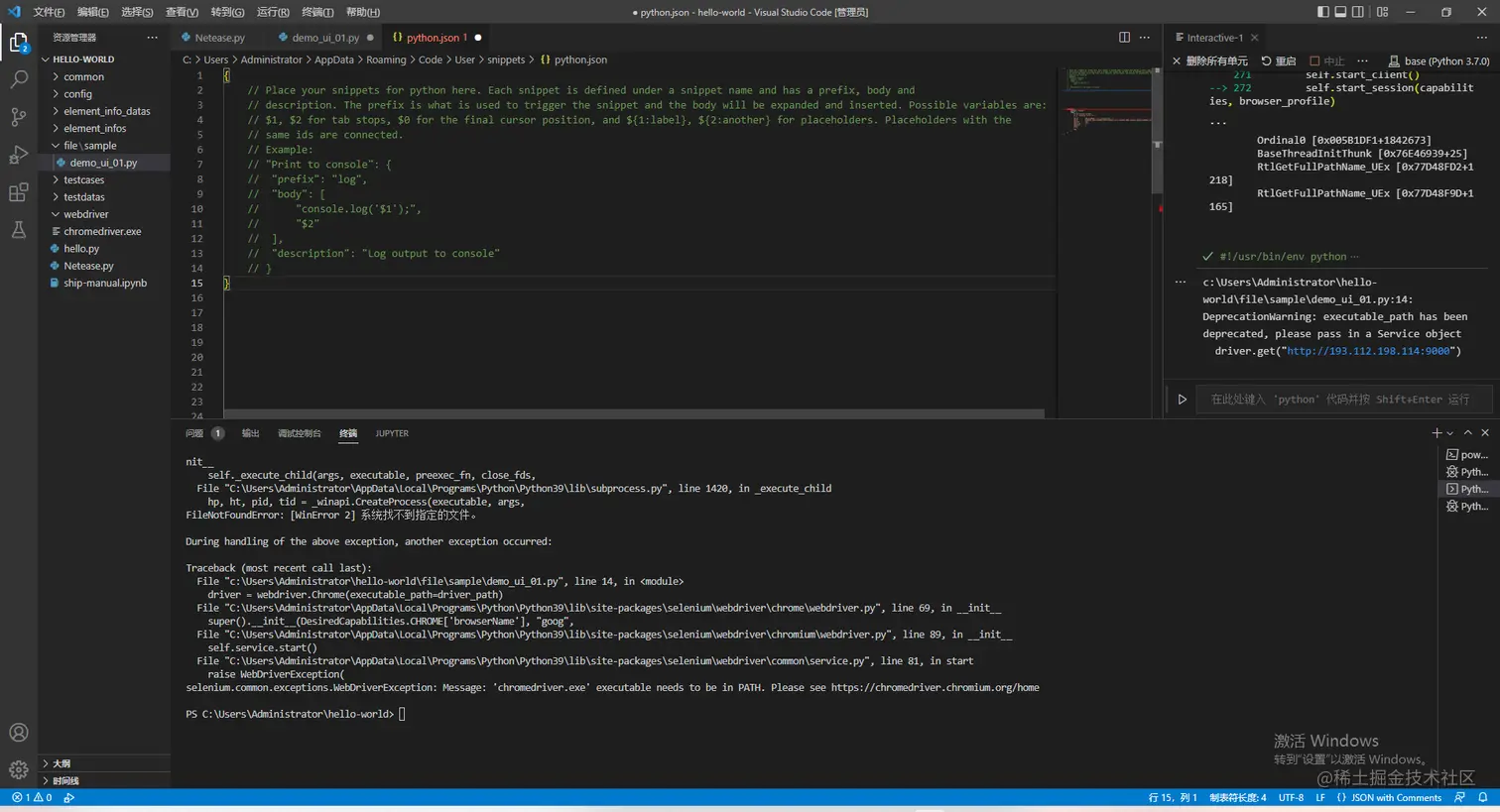Create a new terminal with plus icon
This screenshot has width=1500, height=812.
point(1436,433)
